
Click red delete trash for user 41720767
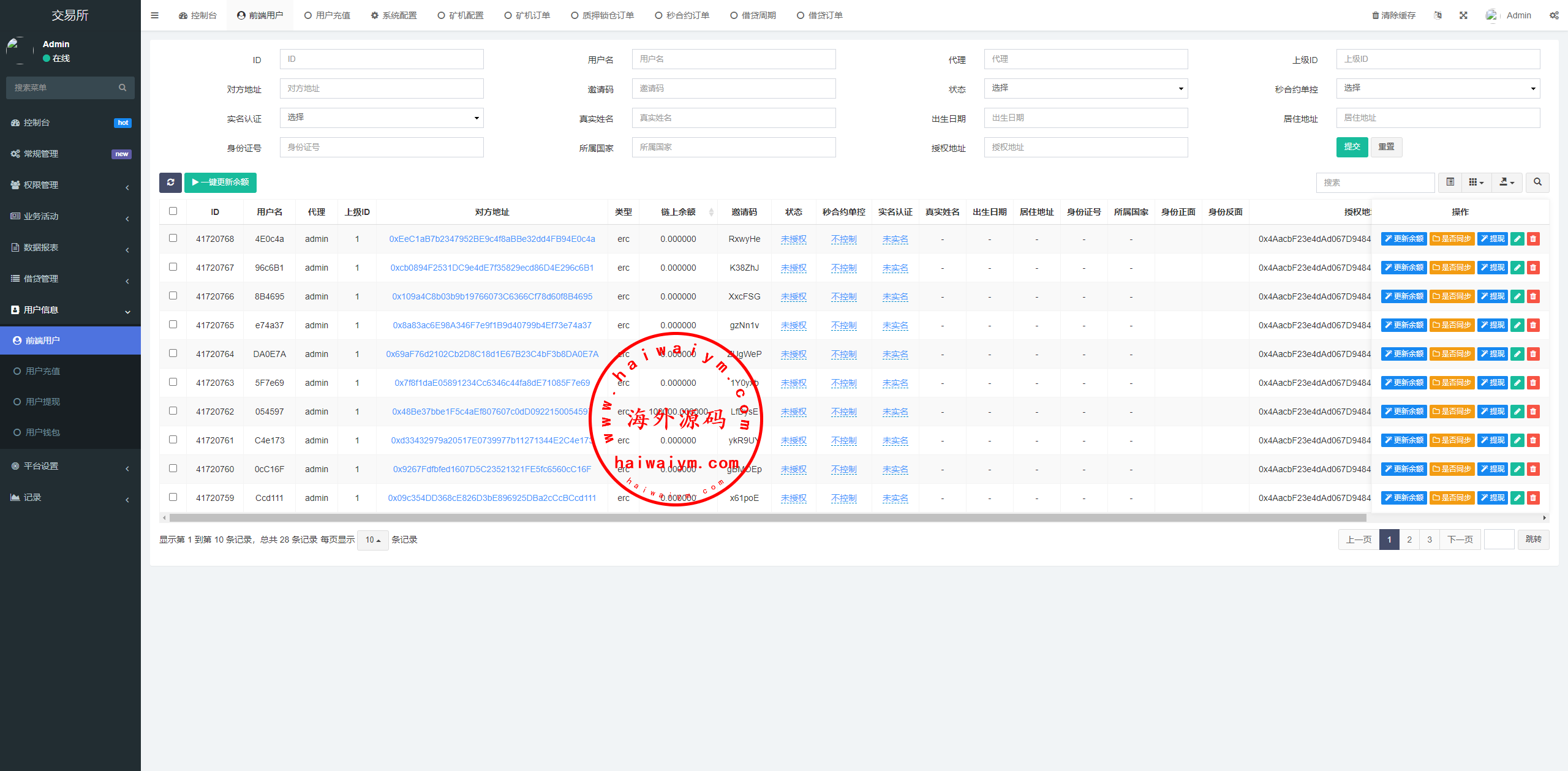pyautogui.click(x=1533, y=268)
